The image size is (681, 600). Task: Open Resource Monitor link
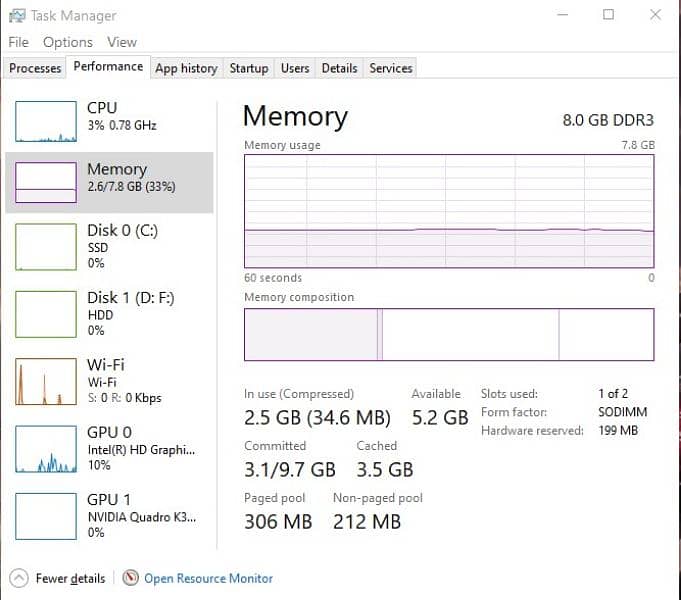pos(208,578)
